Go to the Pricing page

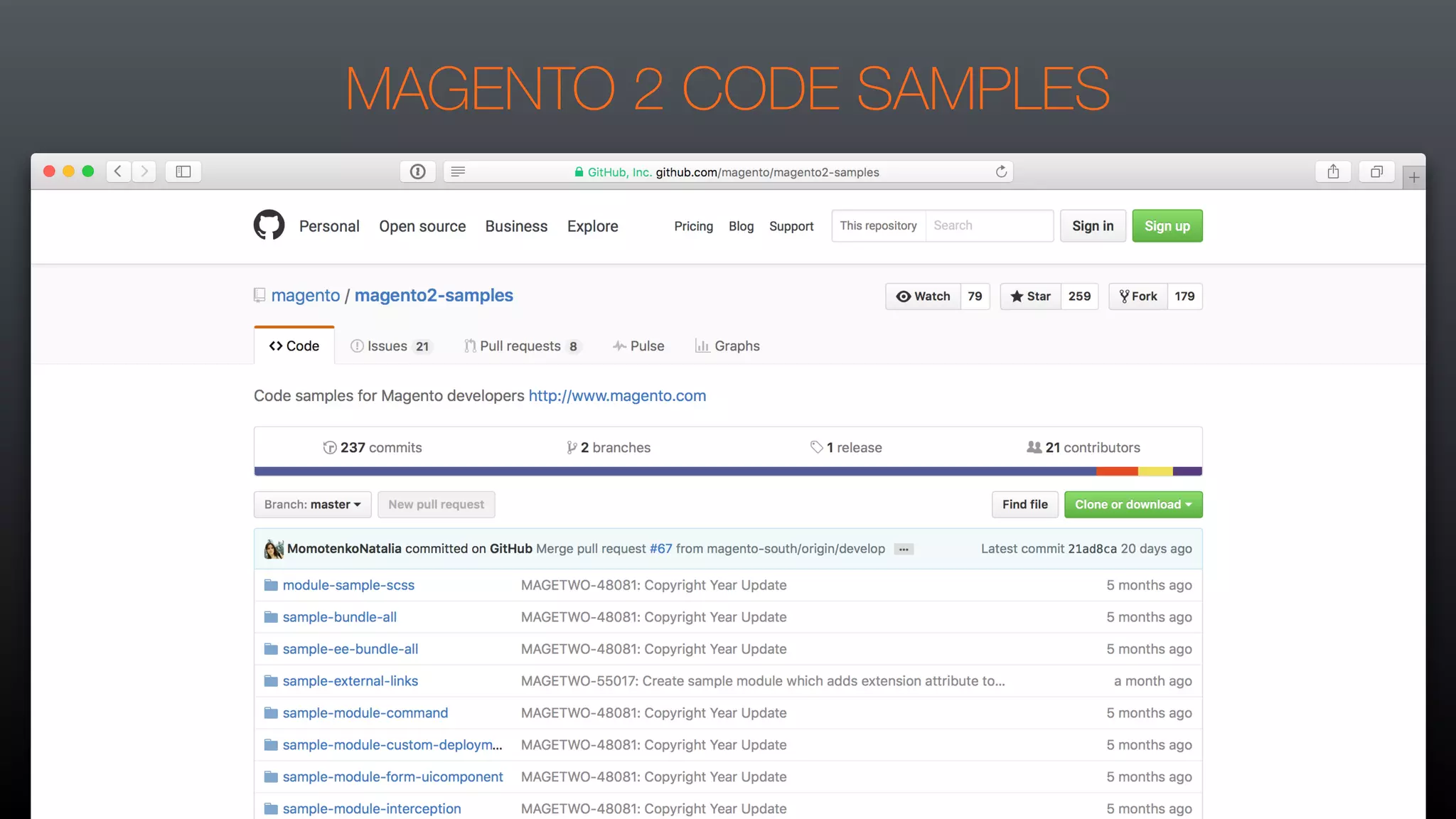pyautogui.click(x=693, y=226)
